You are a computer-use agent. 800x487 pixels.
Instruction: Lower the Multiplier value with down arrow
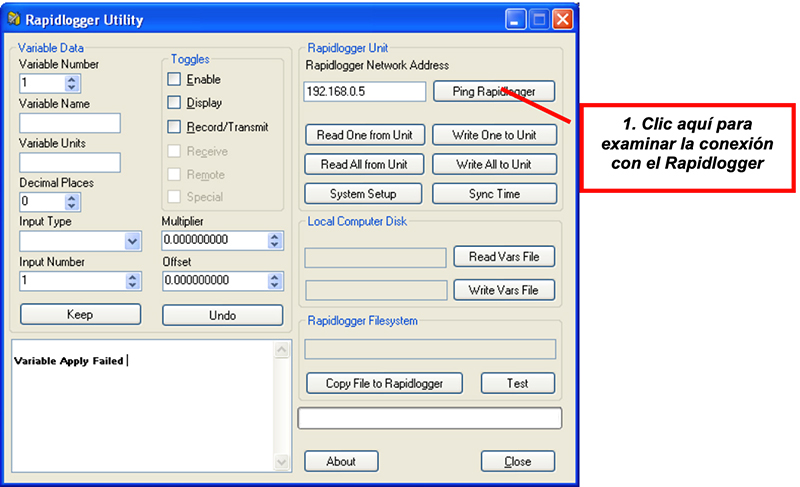[275, 244]
